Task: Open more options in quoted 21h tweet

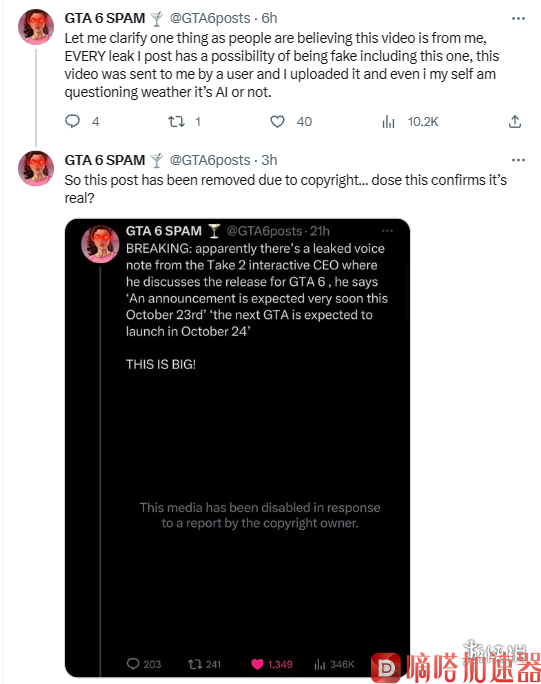Action: 387,231
